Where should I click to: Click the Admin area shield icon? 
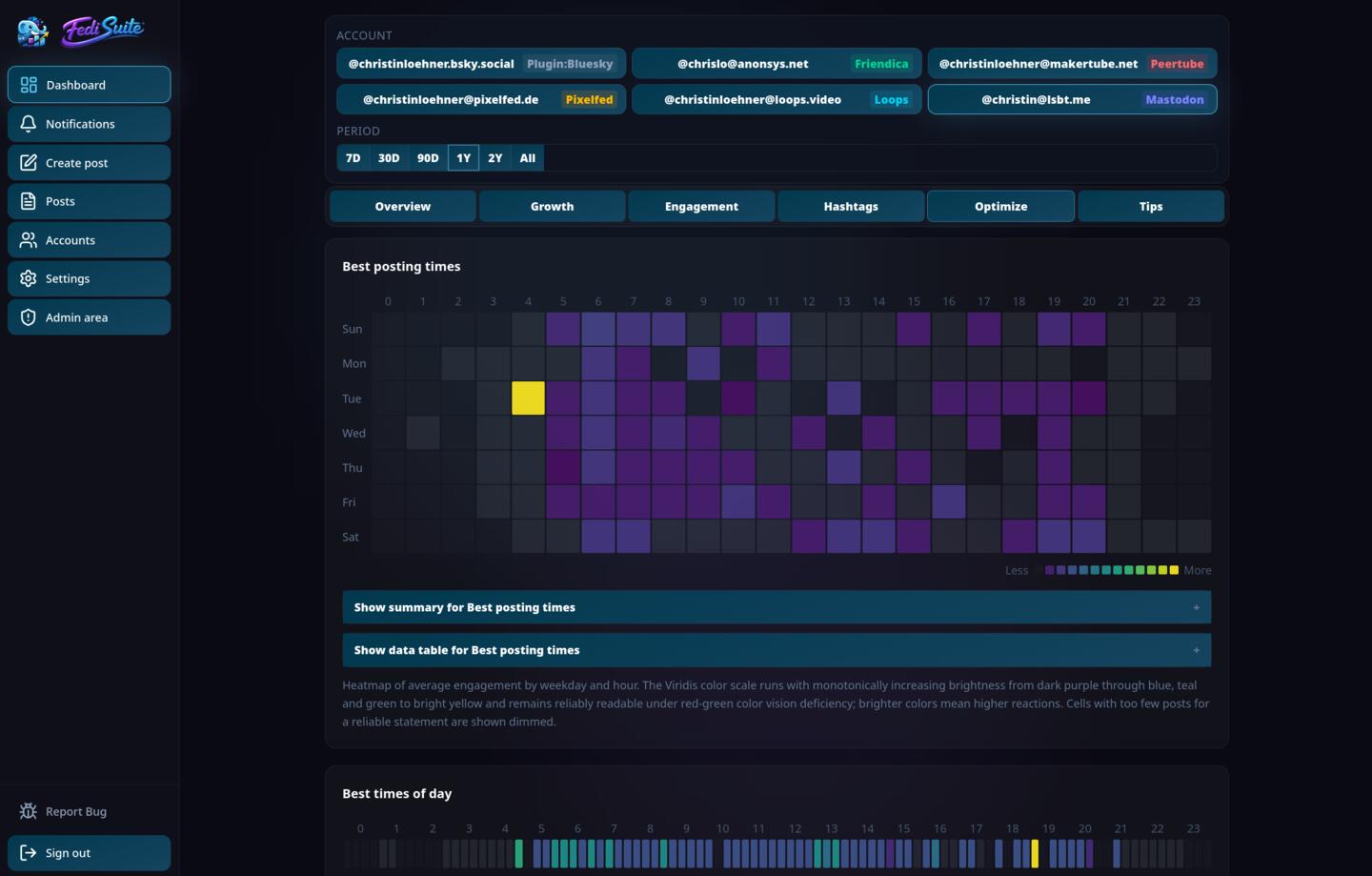pyautogui.click(x=29, y=317)
